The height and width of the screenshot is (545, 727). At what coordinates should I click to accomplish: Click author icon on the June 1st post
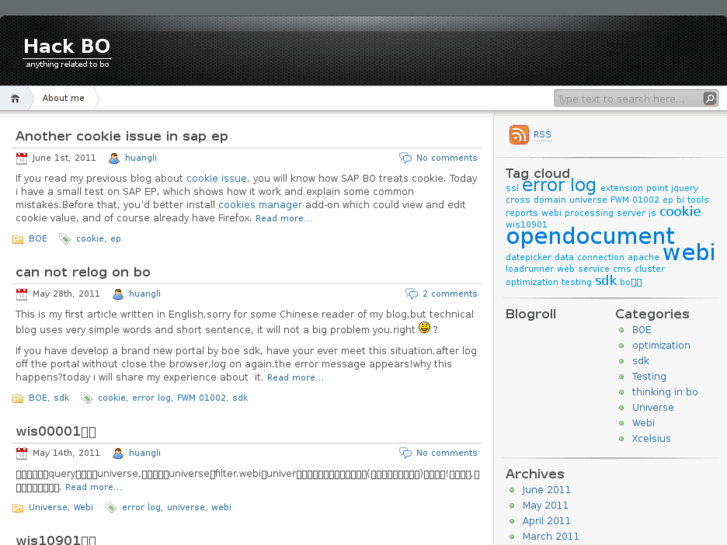point(114,158)
